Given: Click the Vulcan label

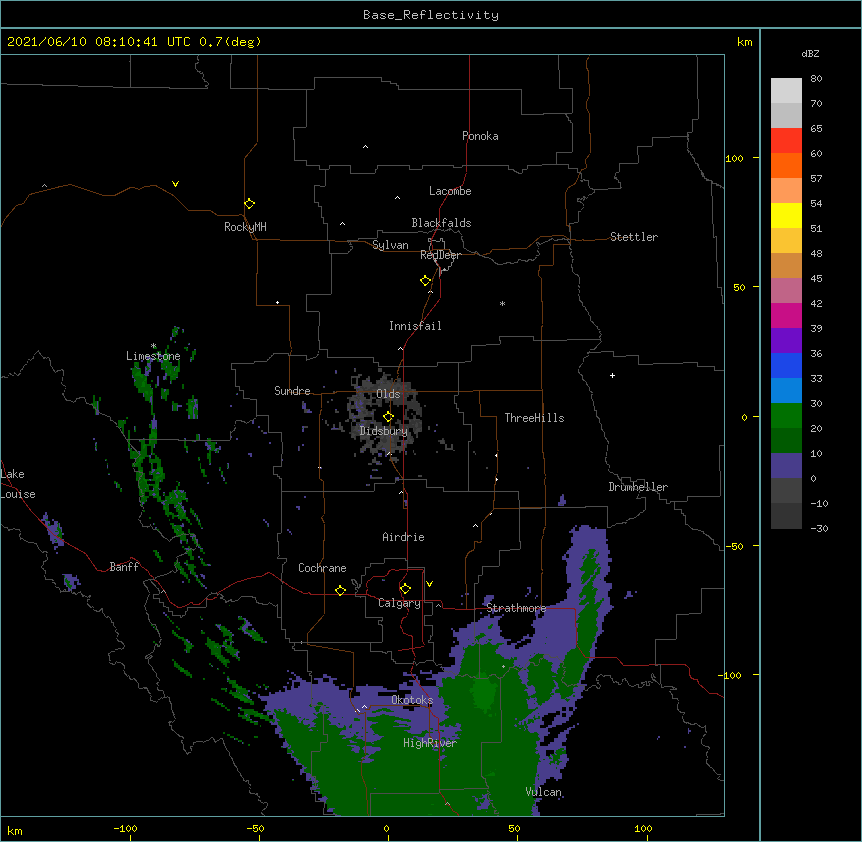Looking at the screenshot, I should pos(543,792).
